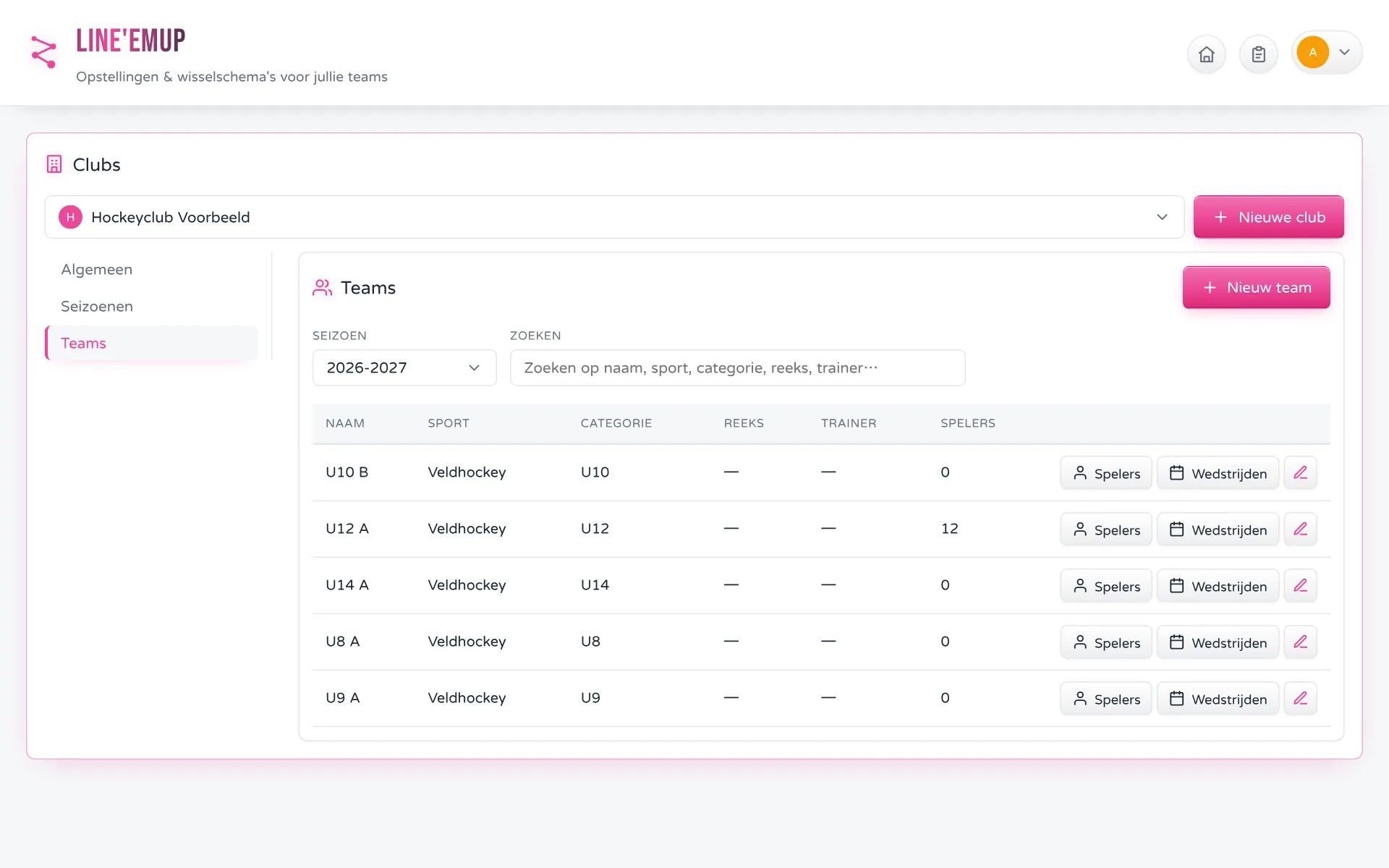Go to the home page icon
1389x868 pixels.
pyautogui.click(x=1206, y=54)
